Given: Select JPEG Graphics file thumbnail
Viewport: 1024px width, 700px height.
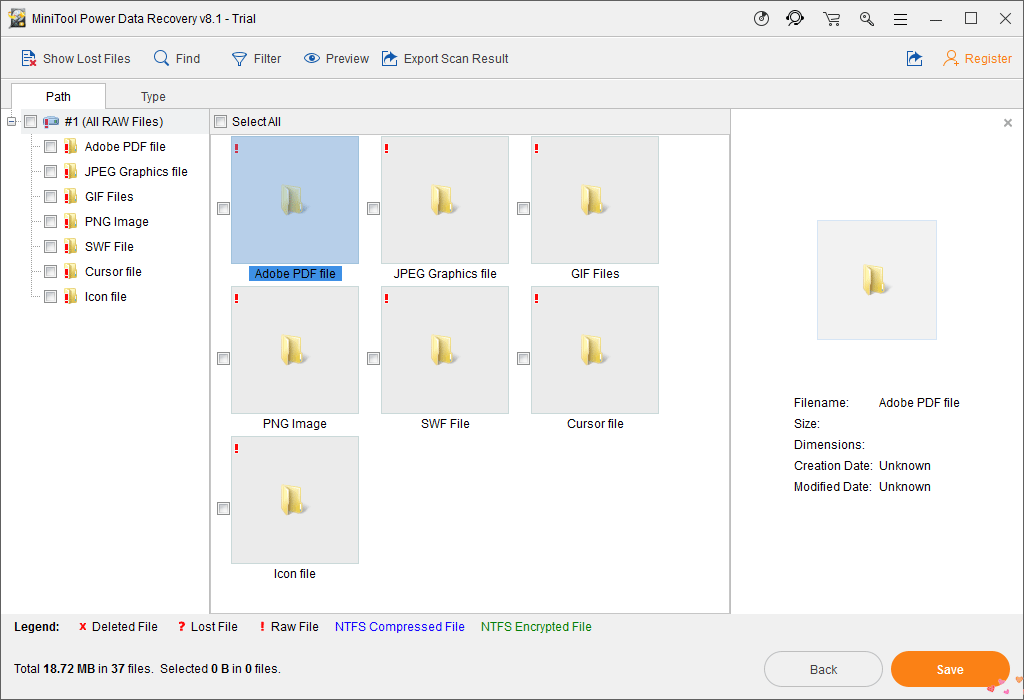Looking at the screenshot, I should point(445,200).
